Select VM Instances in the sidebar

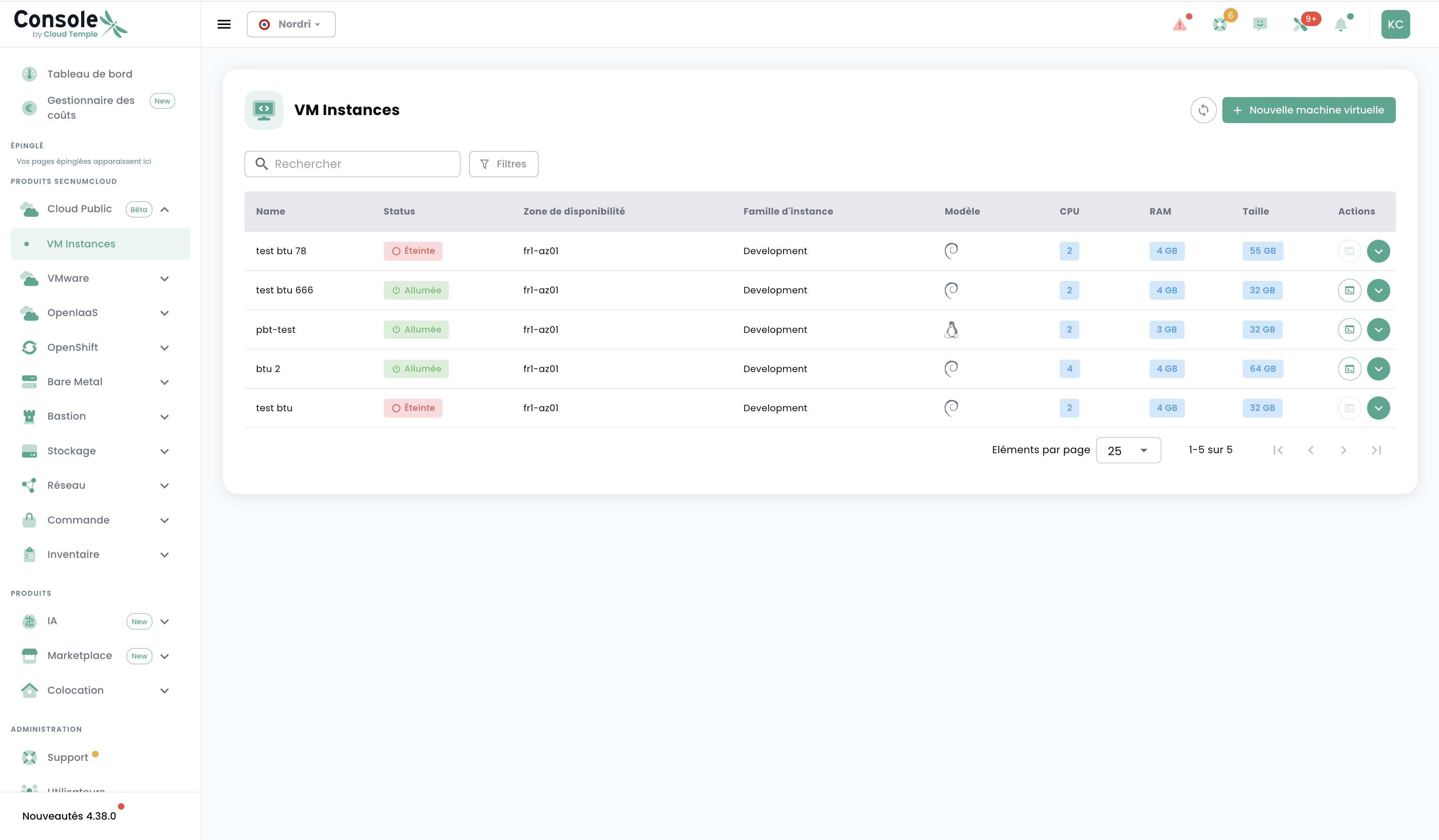point(100,244)
